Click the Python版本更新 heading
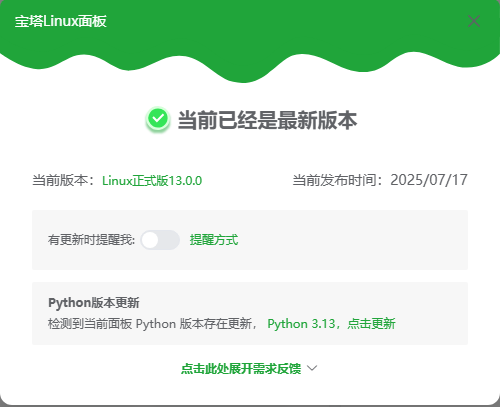 click(94, 303)
